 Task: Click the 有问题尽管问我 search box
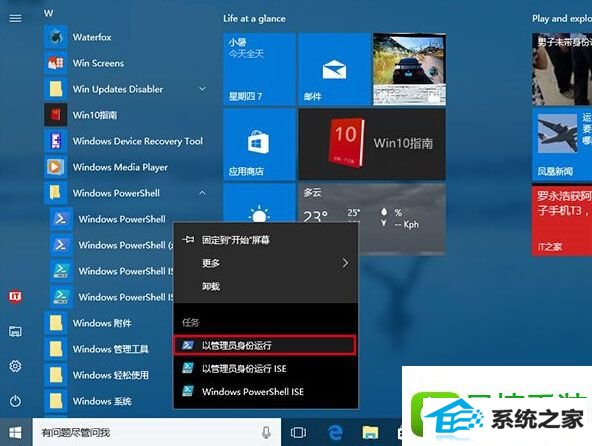click(x=156, y=432)
